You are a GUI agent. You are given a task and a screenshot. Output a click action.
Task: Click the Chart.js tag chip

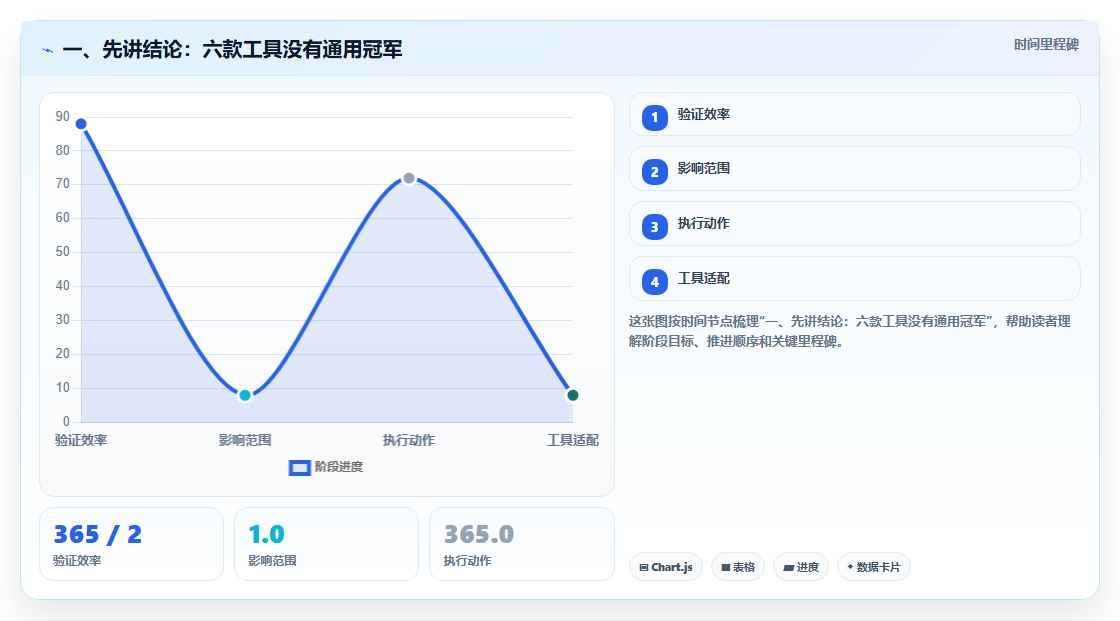(666, 567)
